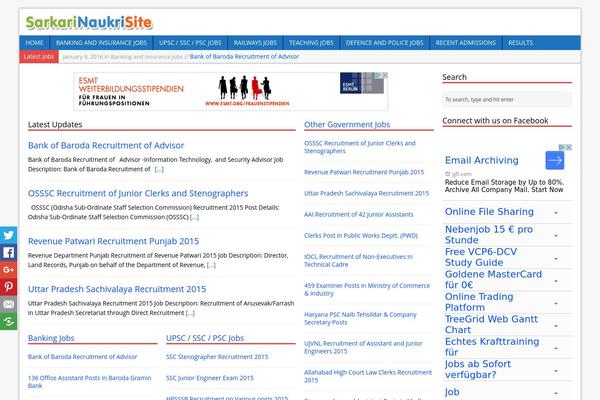The height and width of the screenshot is (400, 600).
Task: Open ad link Jobs ab Sofort verfügbar?
Action: 478,369
